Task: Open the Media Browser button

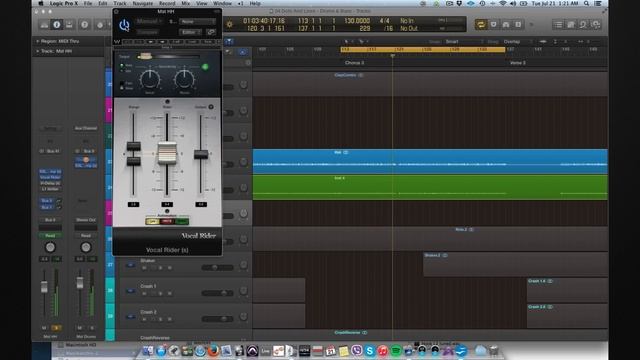Action: pyautogui.click(x=596, y=24)
